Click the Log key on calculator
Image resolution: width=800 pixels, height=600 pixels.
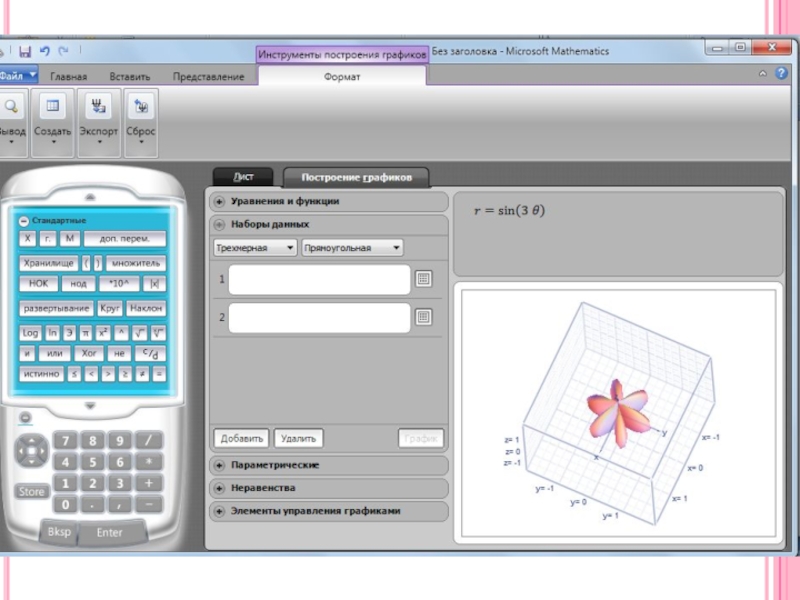point(30,333)
